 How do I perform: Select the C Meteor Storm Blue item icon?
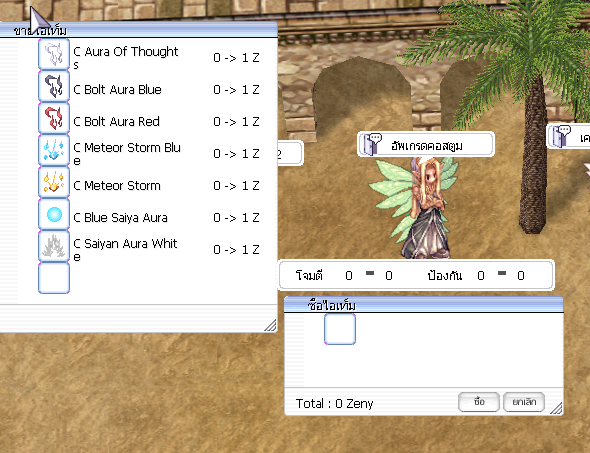pyautogui.click(x=54, y=150)
